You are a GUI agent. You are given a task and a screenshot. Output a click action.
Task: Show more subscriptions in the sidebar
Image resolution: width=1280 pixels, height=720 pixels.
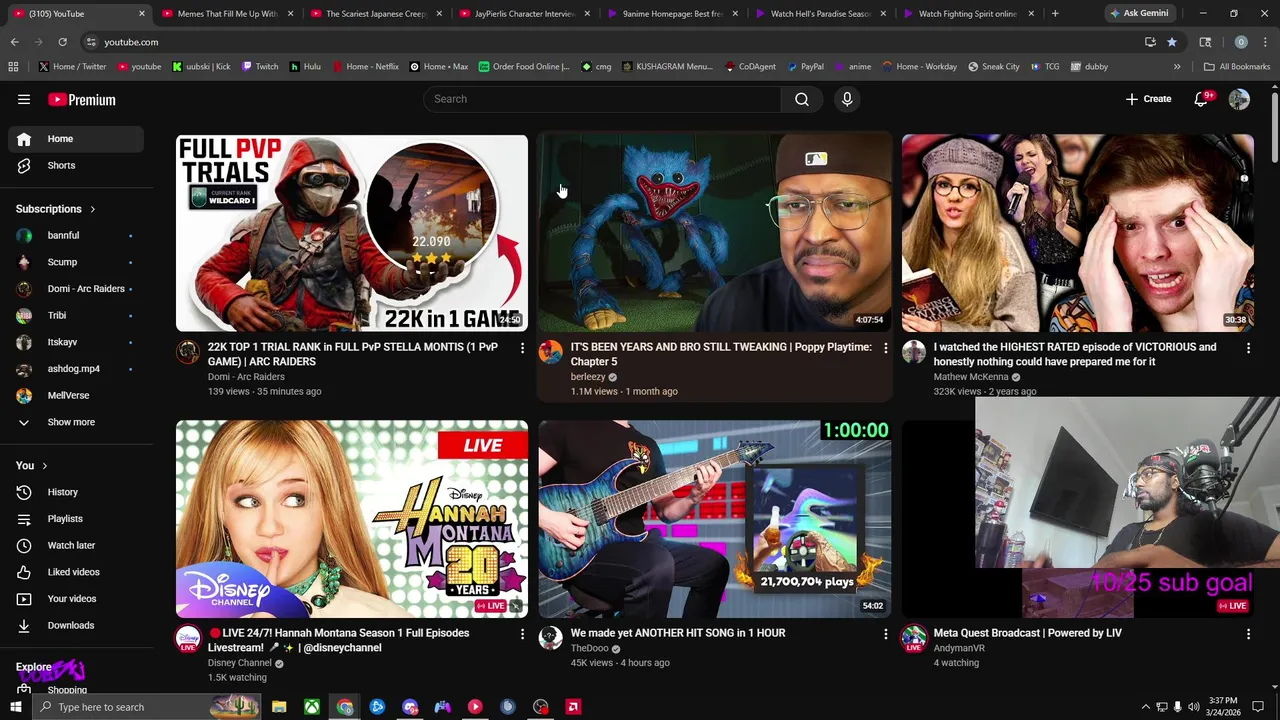click(76, 422)
